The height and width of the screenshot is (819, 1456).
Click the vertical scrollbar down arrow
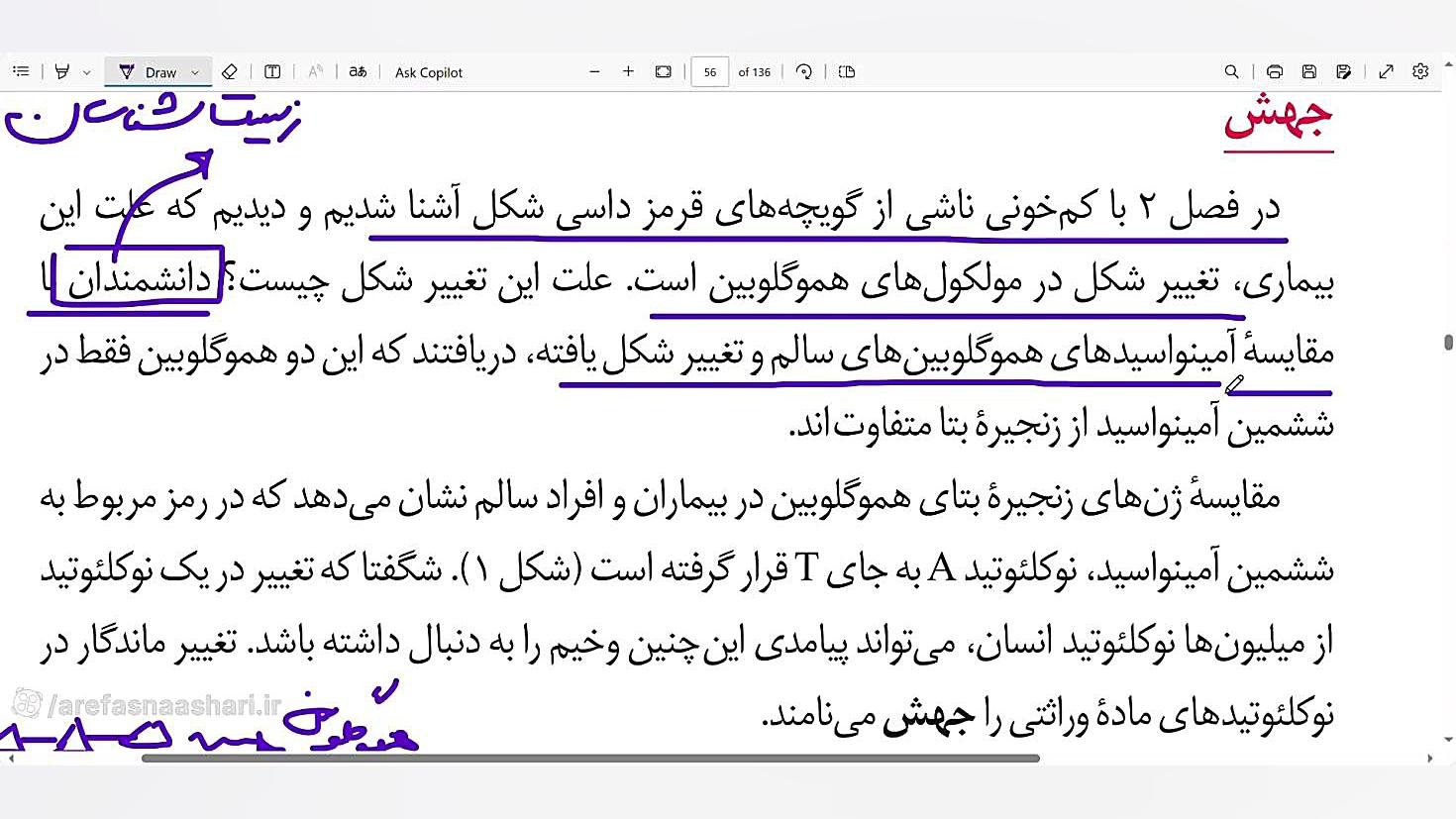click(1448, 740)
